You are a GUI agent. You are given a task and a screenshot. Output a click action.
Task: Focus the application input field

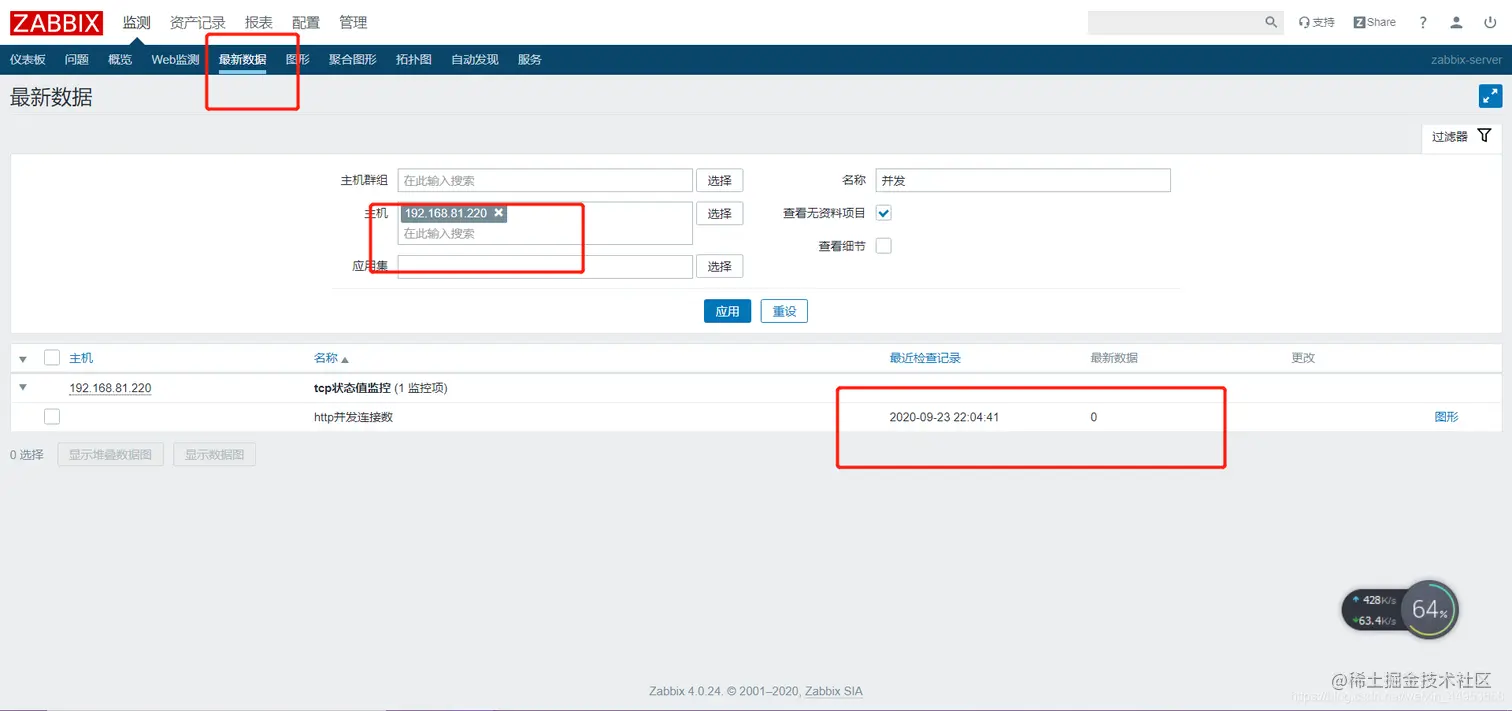(545, 266)
